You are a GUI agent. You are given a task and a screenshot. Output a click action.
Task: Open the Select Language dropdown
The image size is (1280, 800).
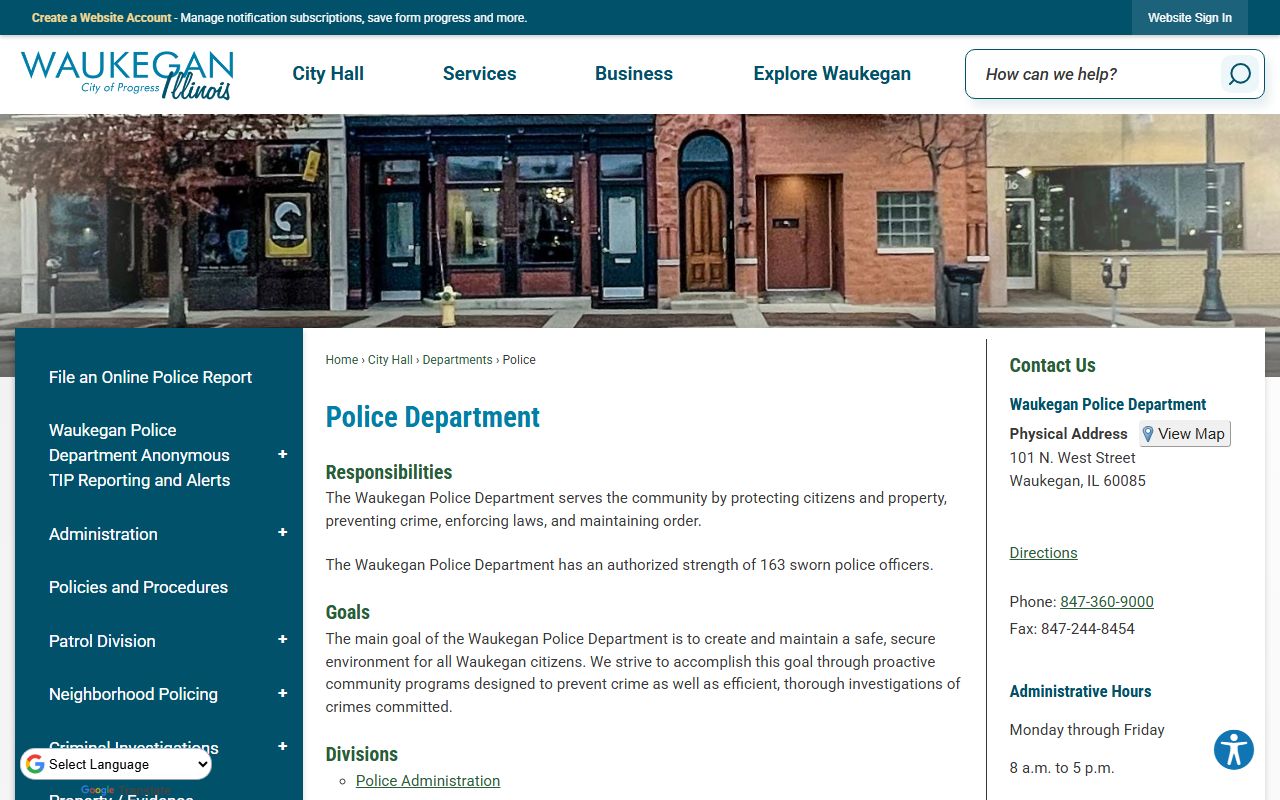[116, 765]
